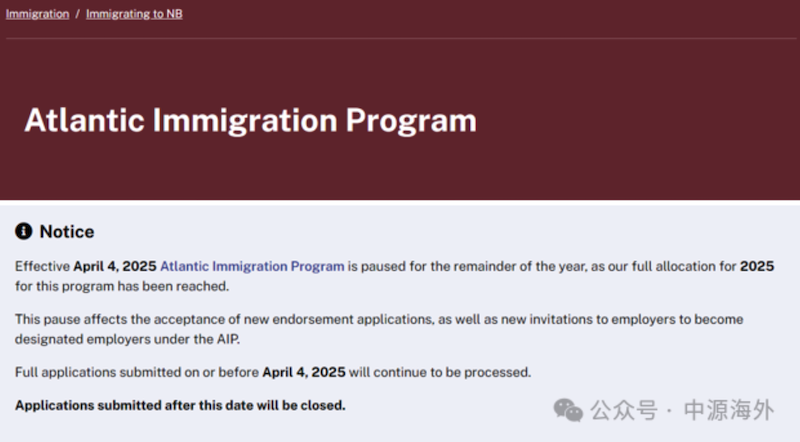800x442 pixels.
Task: Click bold April 4, 2025 after Effective
Action: [115, 267]
